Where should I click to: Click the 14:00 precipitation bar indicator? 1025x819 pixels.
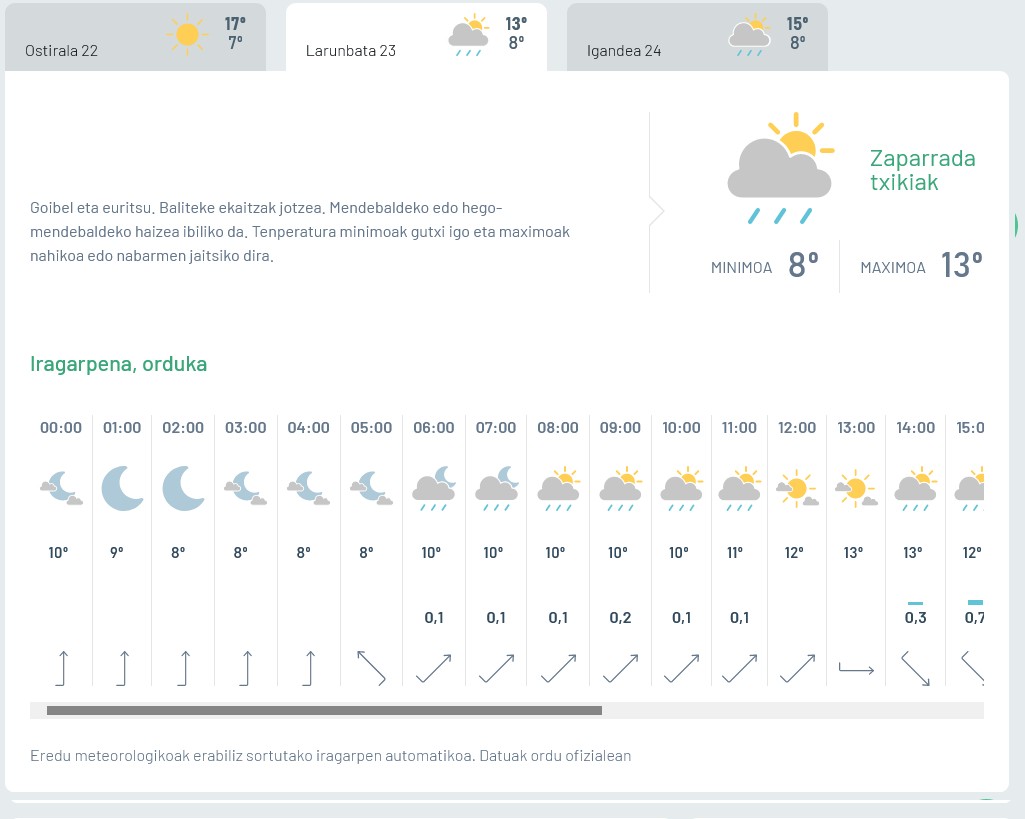(915, 603)
